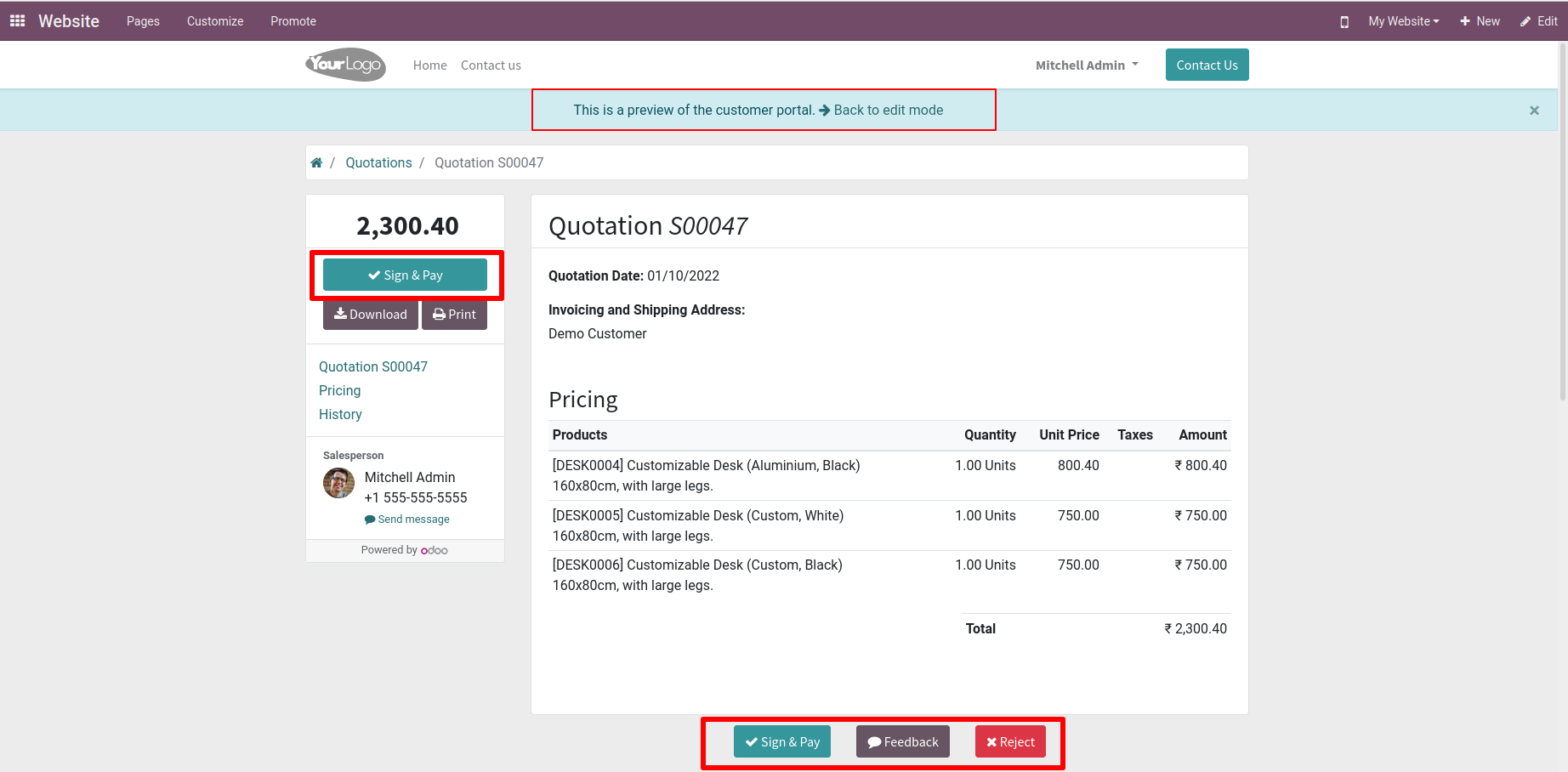Go to the Home nav link
Viewport: 1568px width, 772px height.
430,65
